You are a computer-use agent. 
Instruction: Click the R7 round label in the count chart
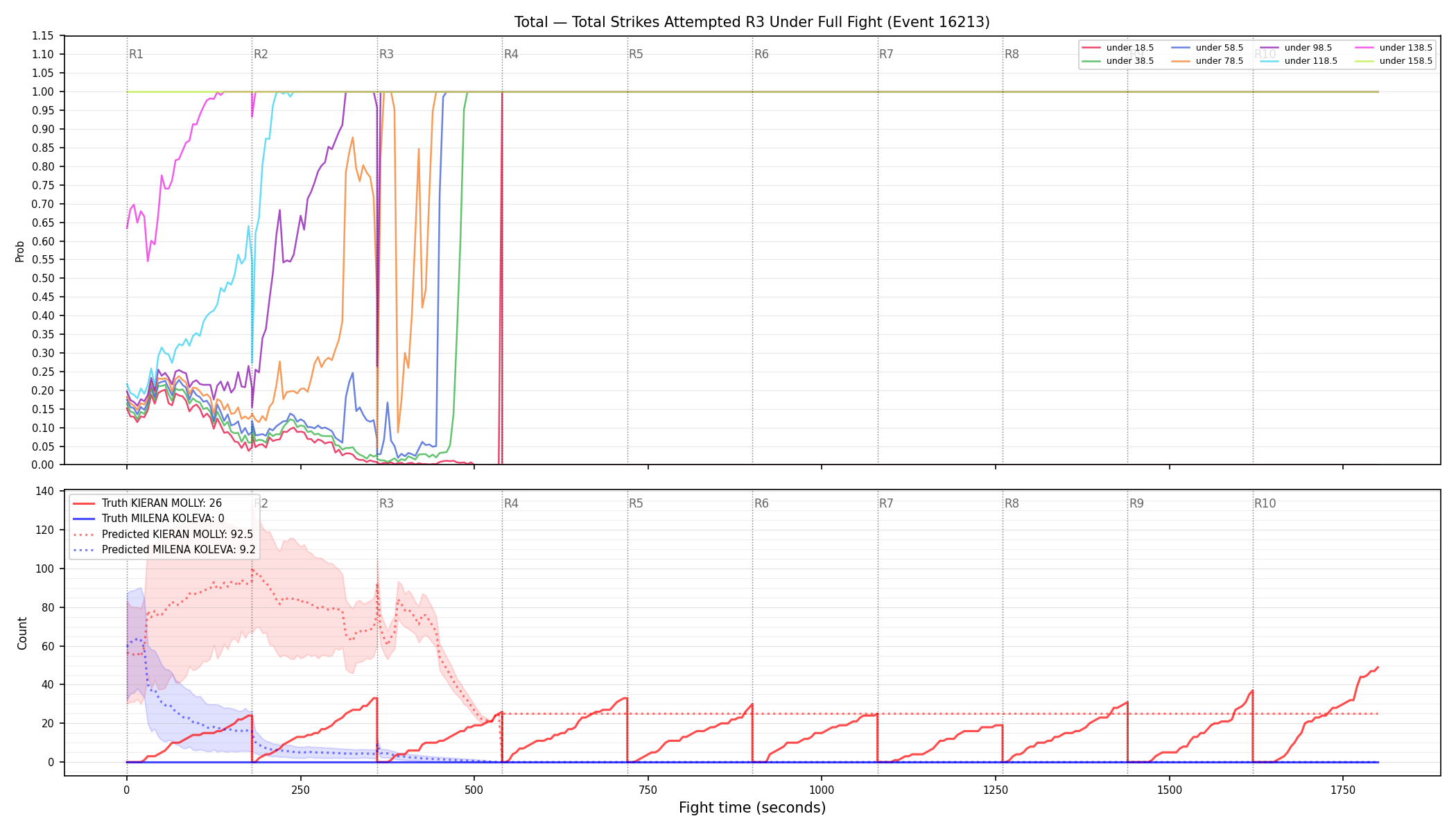click(x=886, y=503)
